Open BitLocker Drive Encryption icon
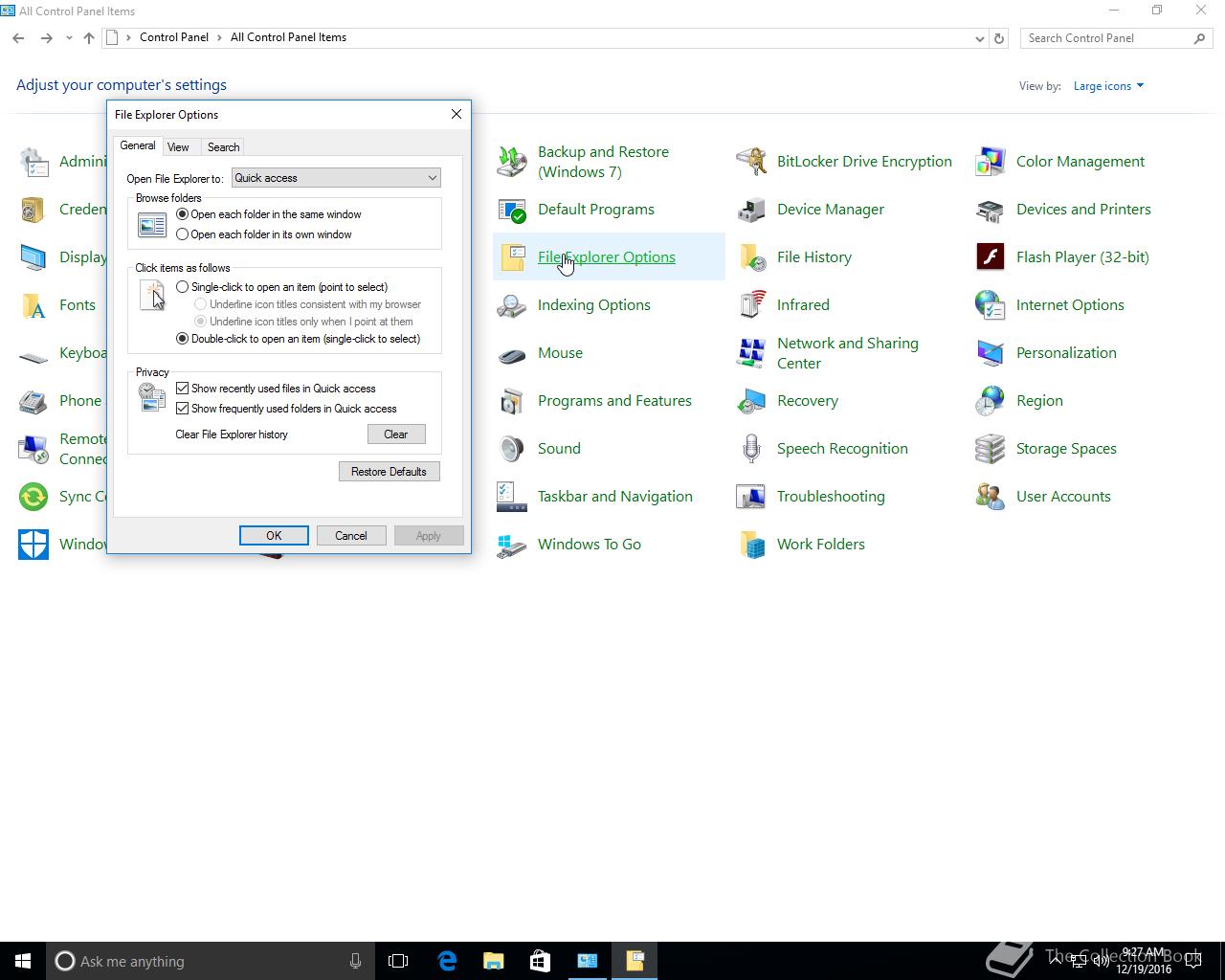The height and width of the screenshot is (980, 1225). (x=751, y=162)
